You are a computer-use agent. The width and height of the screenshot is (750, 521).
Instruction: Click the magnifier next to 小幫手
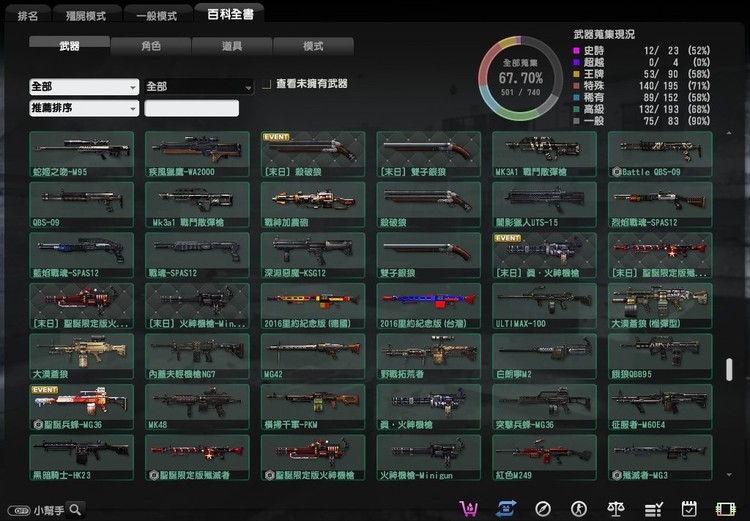click(76, 510)
